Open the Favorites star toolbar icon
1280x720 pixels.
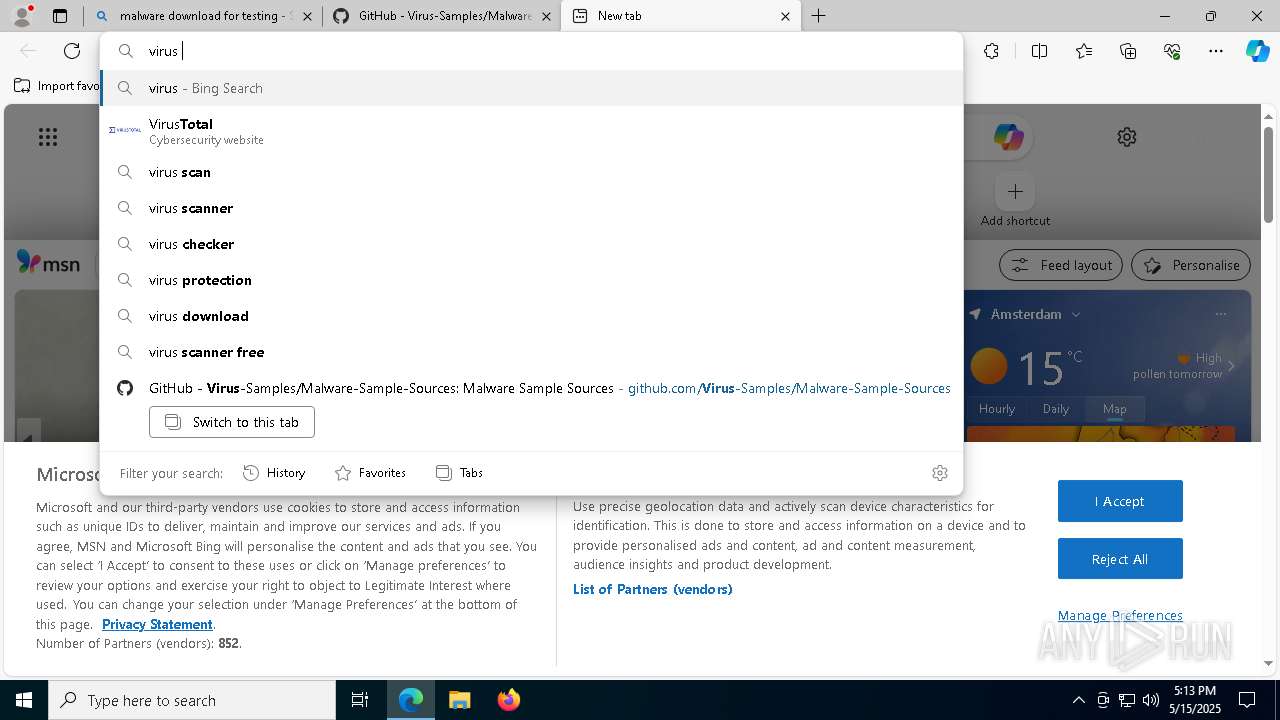[x=1084, y=51]
